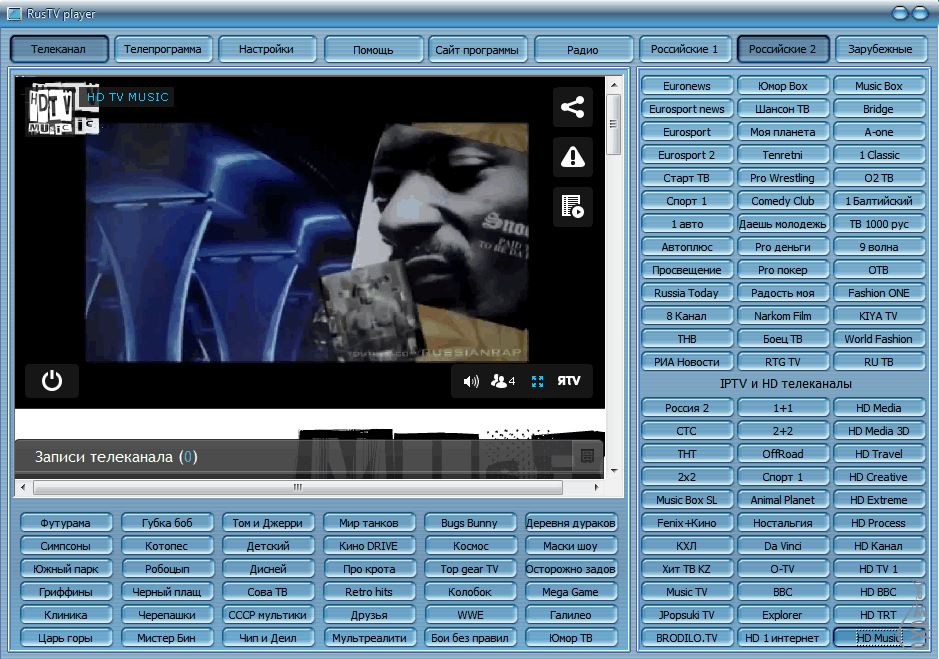
Task: Open the recordings list icon beside Записи телеканала
Action: (587, 457)
